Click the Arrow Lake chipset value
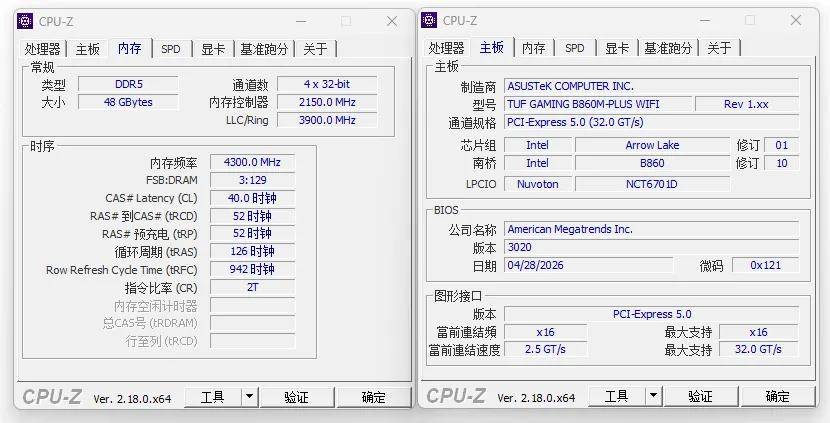830x423 pixels. pos(652,145)
